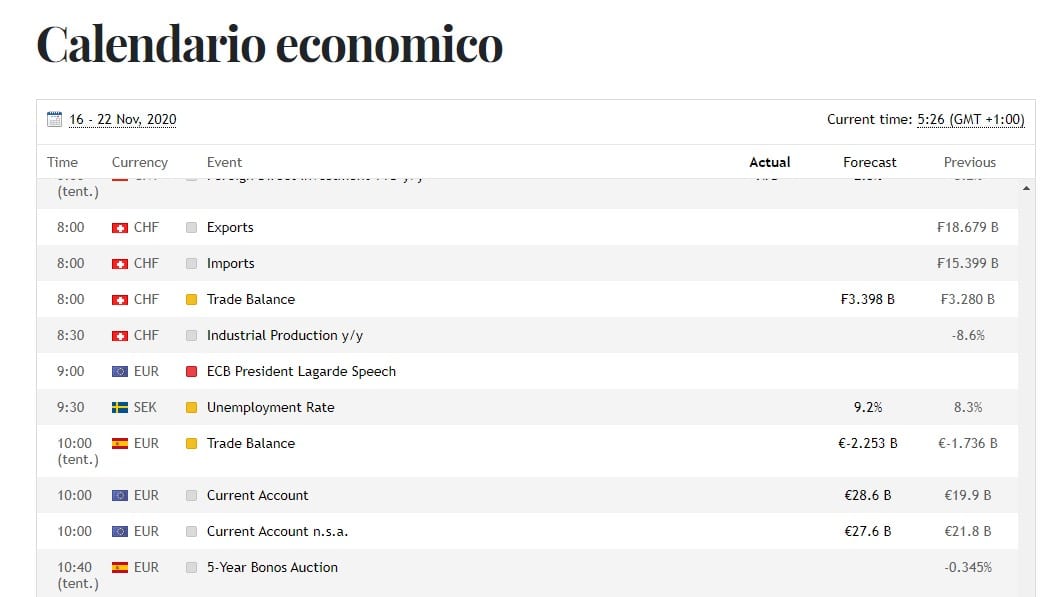Click the ECB President Lagarde Speech event name
This screenshot has height=597, width=1055.
coord(302,371)
